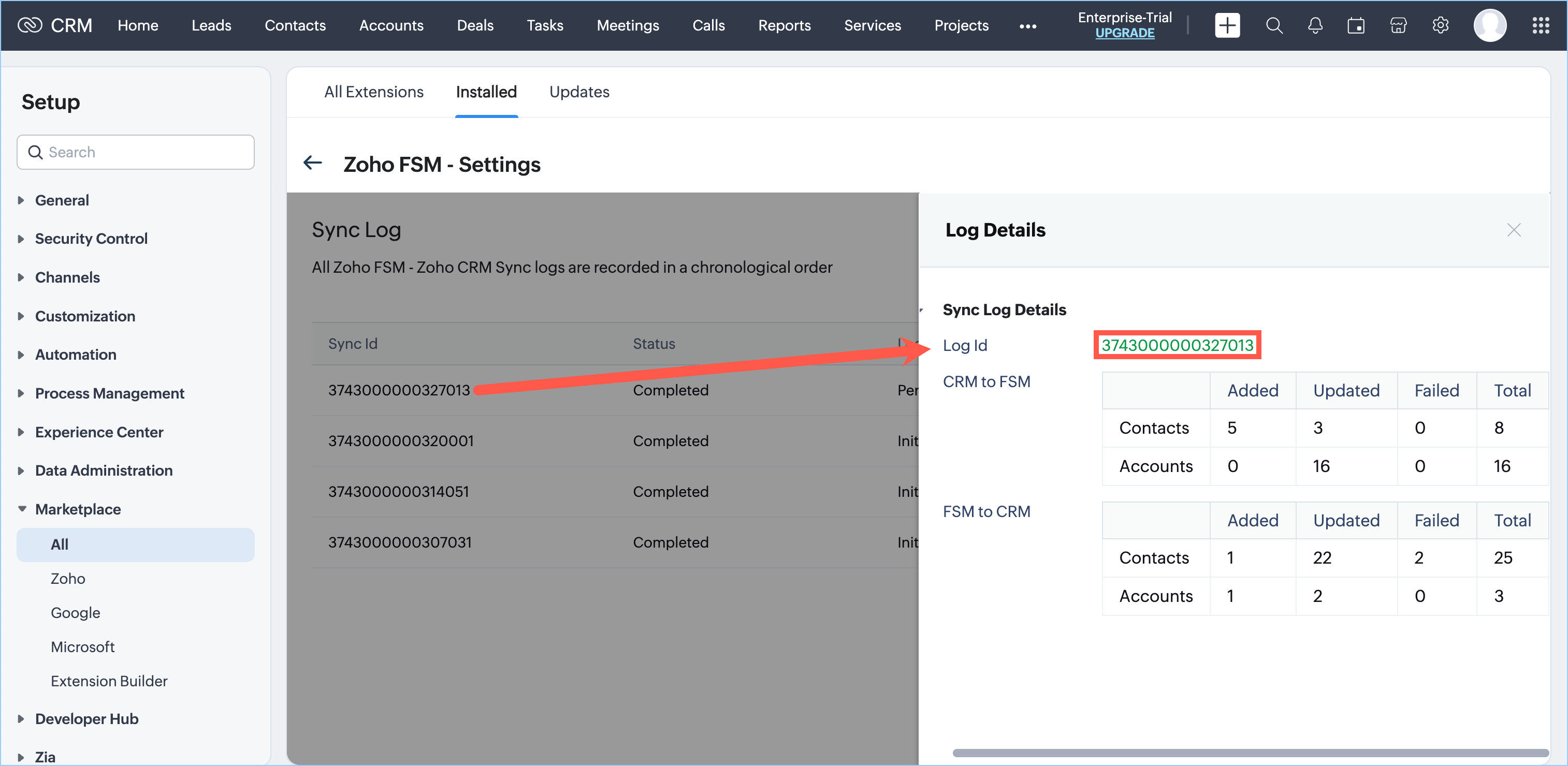Open the user profile avatar
This screenshot has height=766, width=1568.
1489,25
